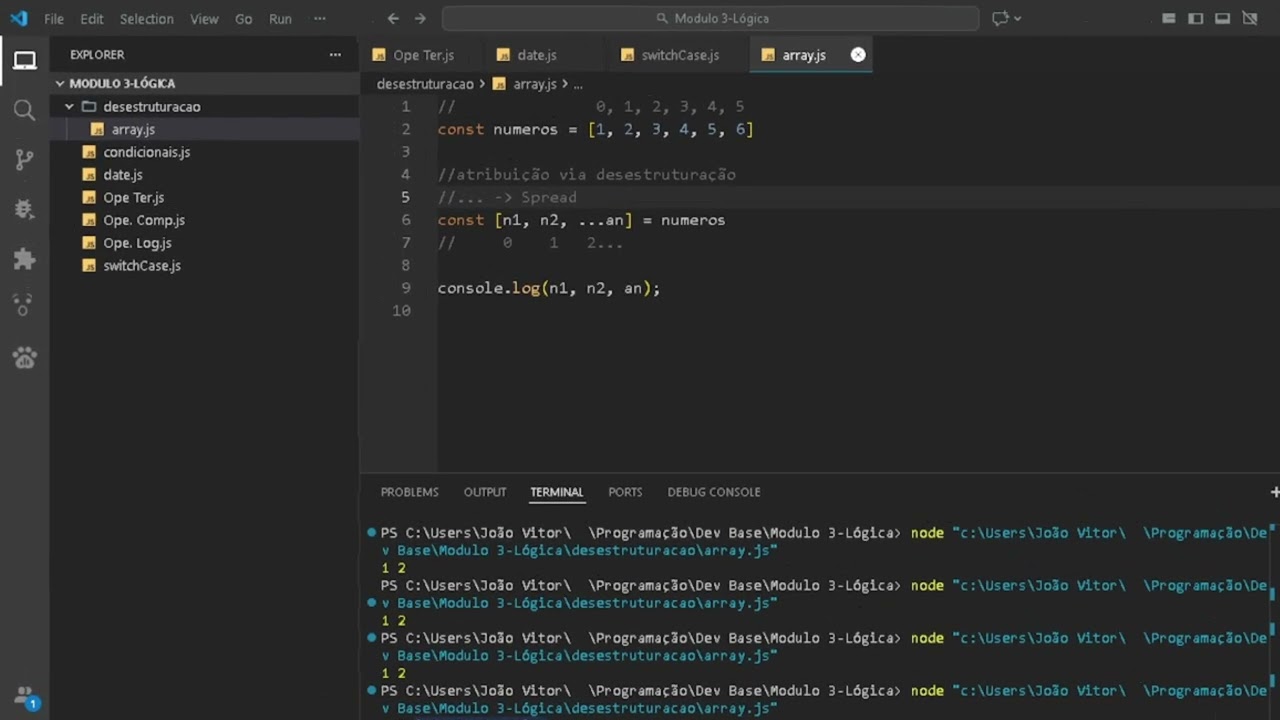
Task: Open switchCase.js in the explorer tree
Action: (205, 266)
